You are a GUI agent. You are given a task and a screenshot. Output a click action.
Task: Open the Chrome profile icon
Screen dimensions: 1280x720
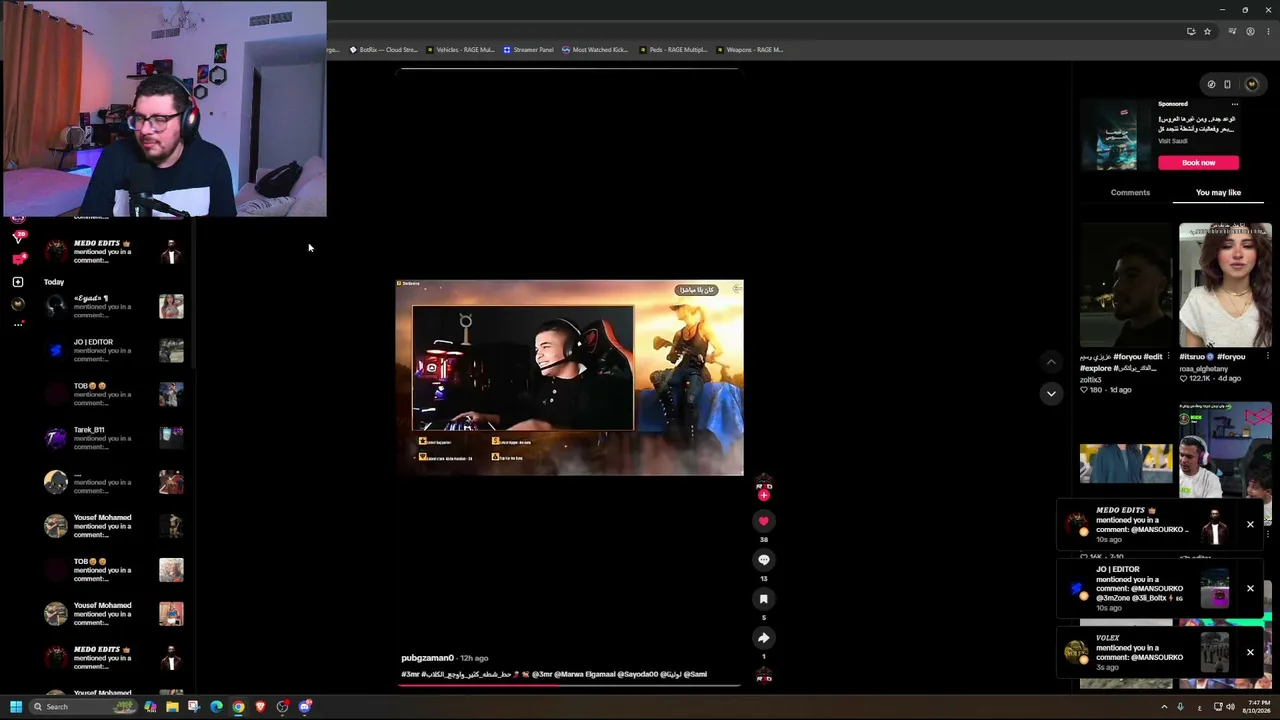pos(1250,32)
